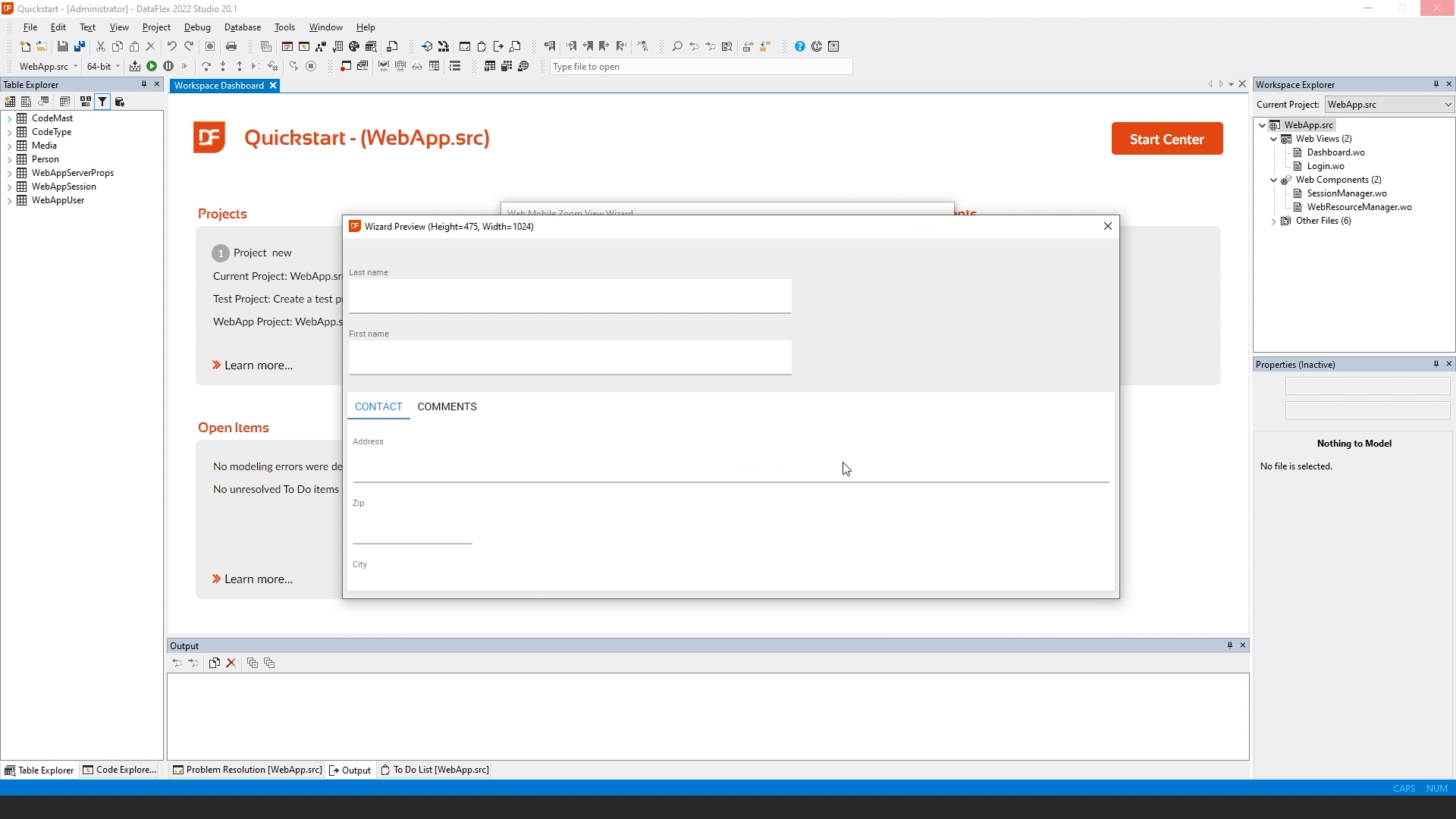Open the File menu
The height and width of the screenshot is (819, 1456).
tap(30, 27)
